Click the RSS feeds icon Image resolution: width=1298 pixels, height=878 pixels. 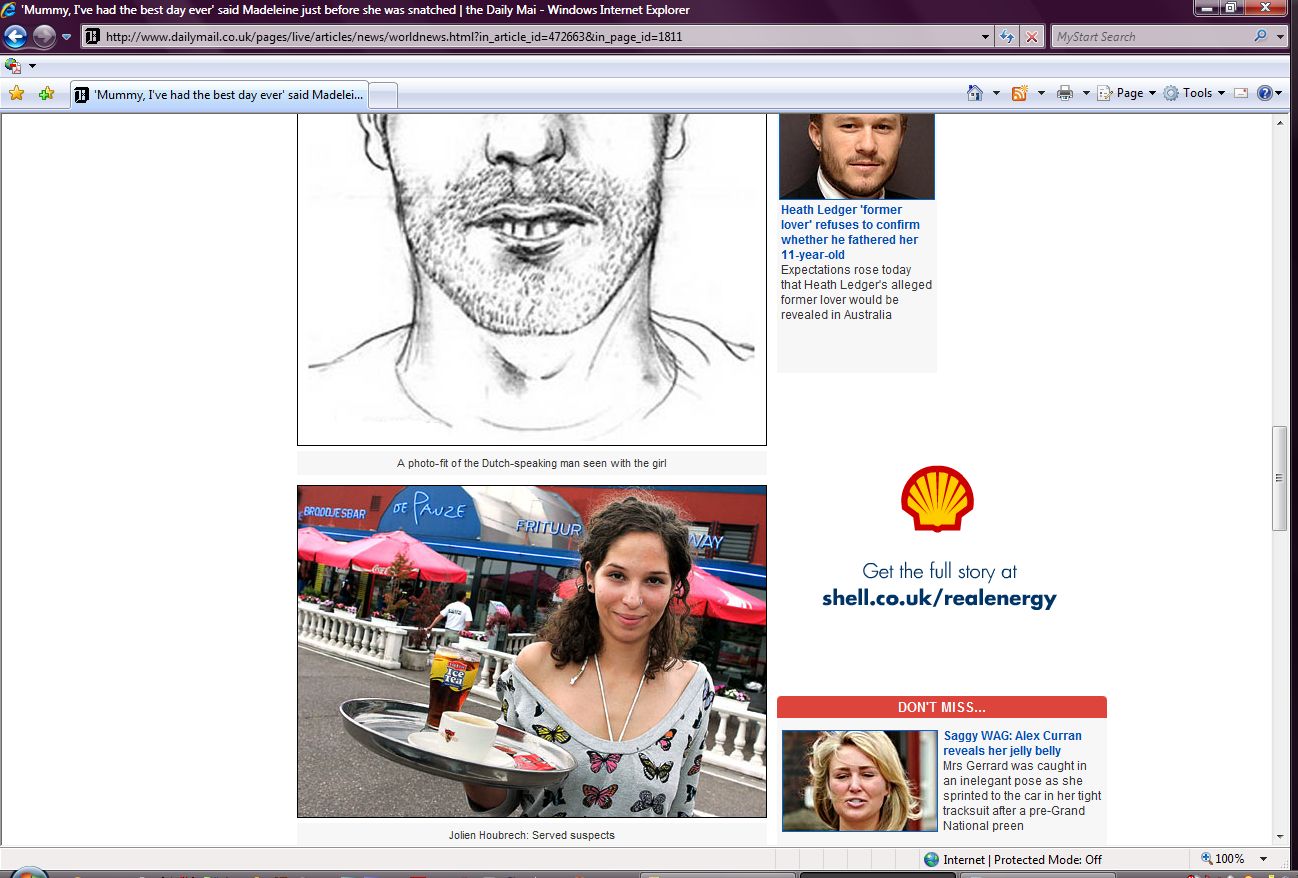point(1020,93)
